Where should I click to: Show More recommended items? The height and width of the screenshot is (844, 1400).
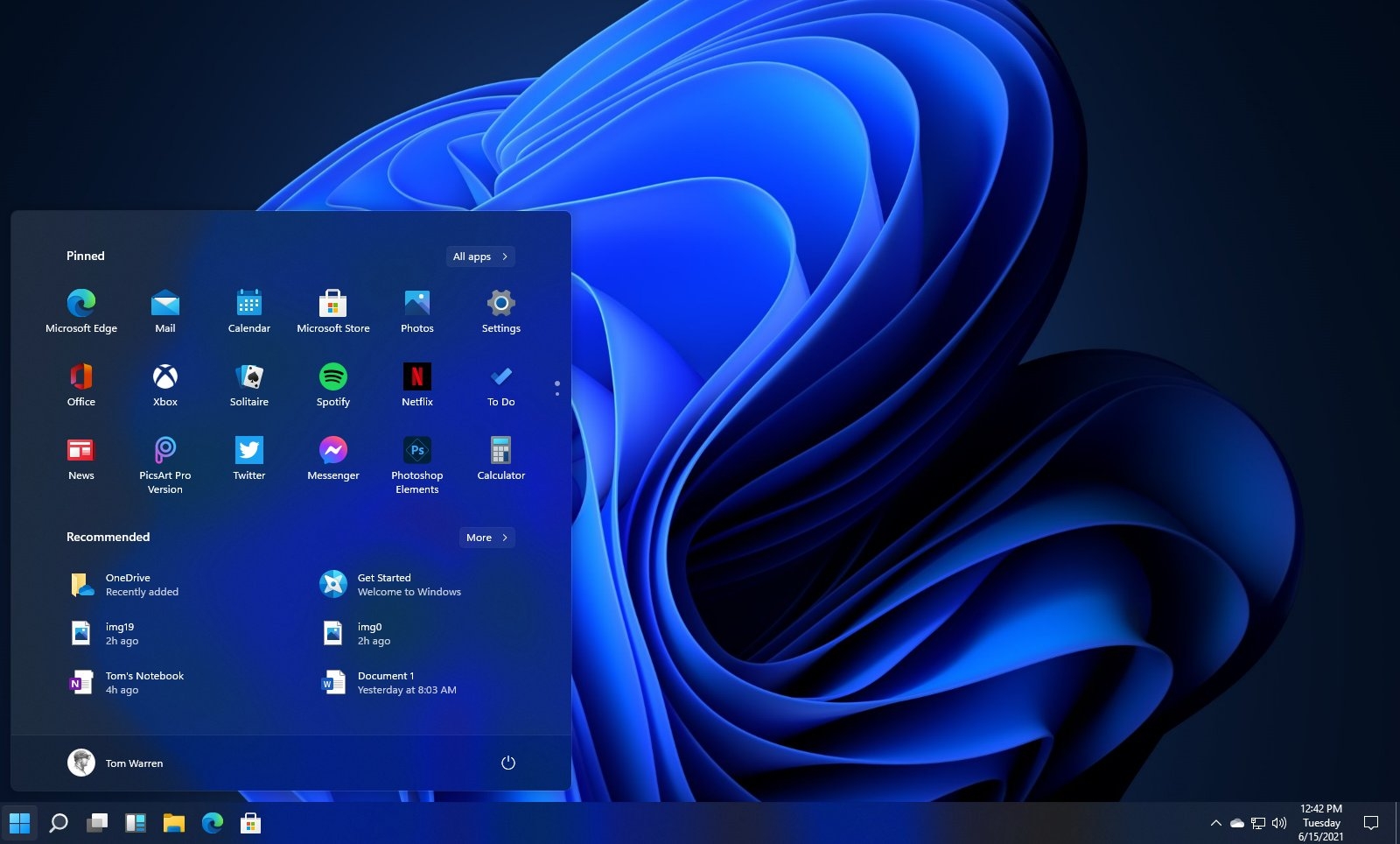tap(486, 538)
